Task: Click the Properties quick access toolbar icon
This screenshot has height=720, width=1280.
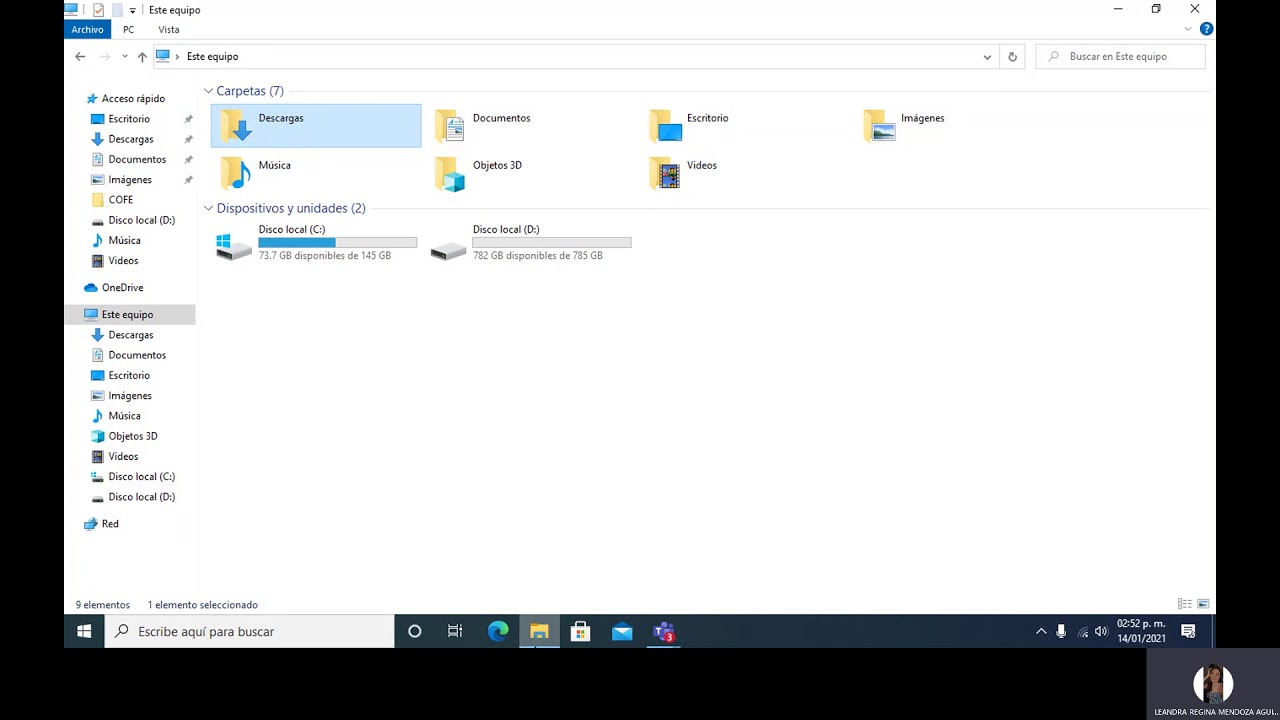Action: coord(98,10)
